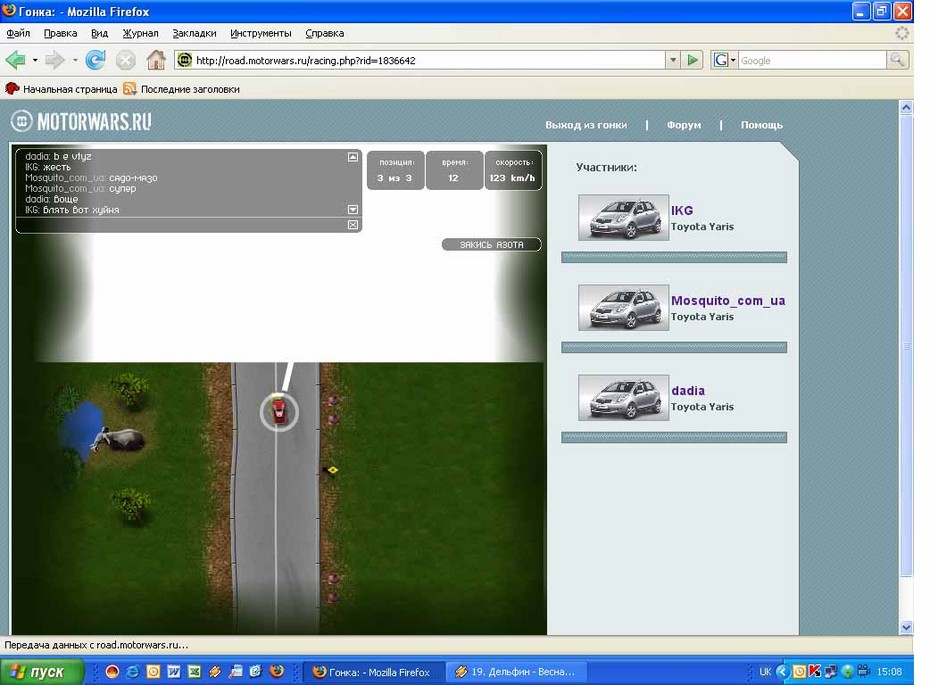This screenshot has height=685, width=930.
Task: Click the Motorwars site logo
Action: [81, 122]
